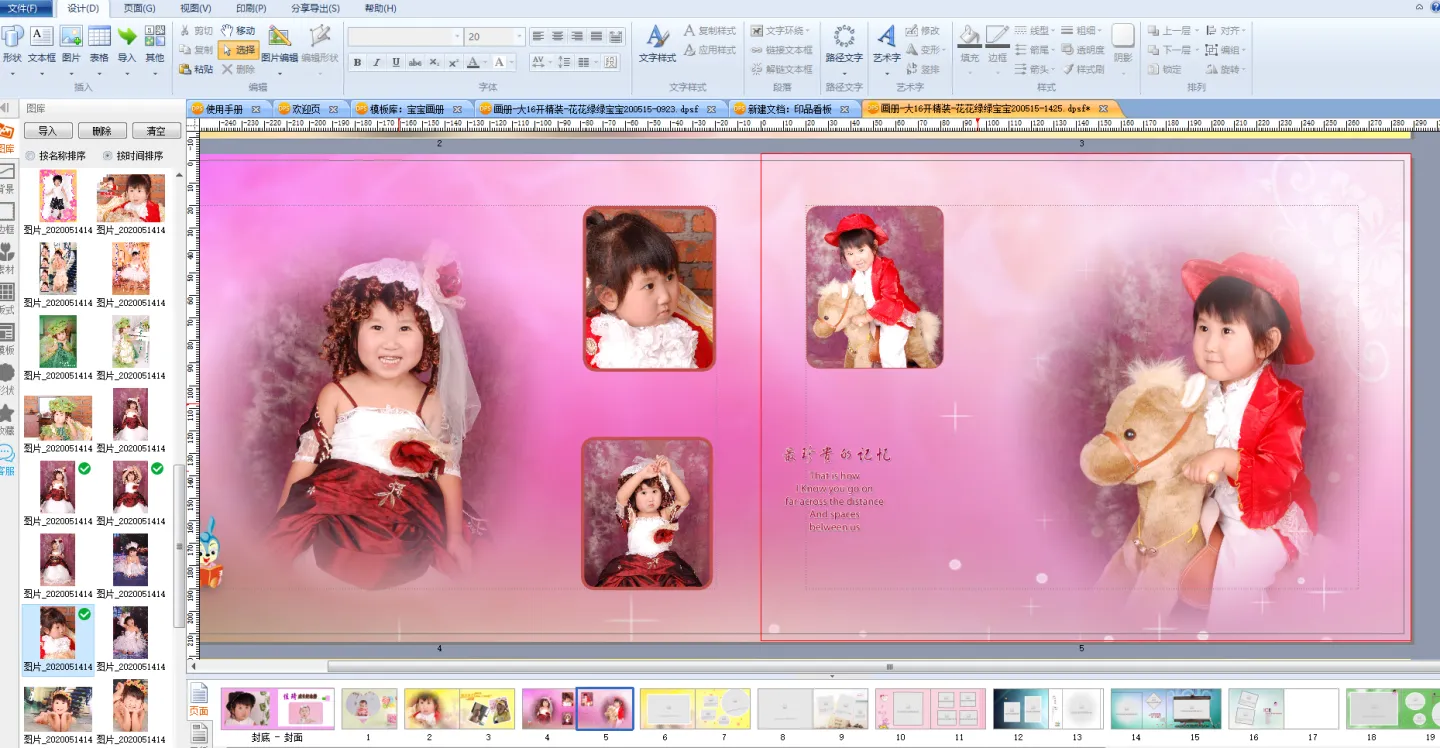Screen dimensions: 1440x748
Task: Close the 使用手册 document tab
Action: point(256,108)
